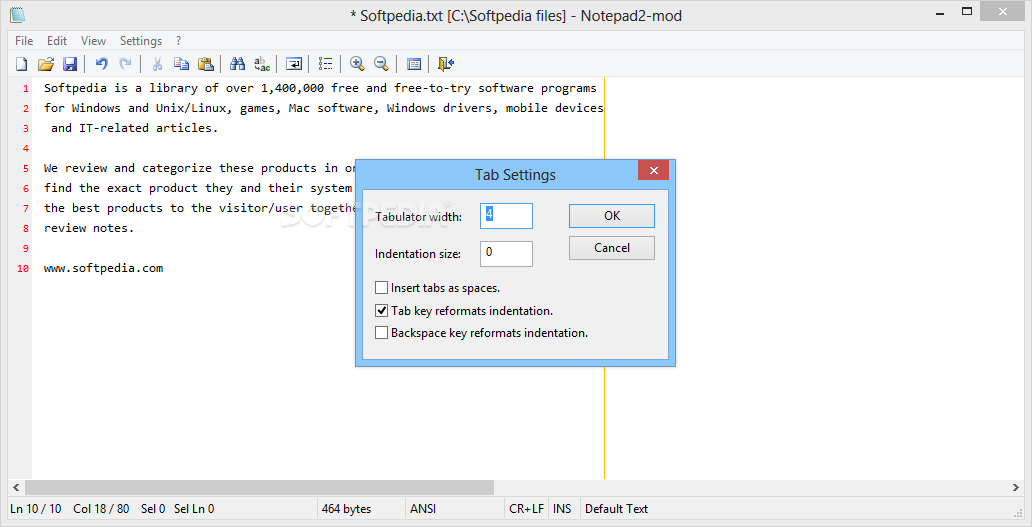The image size is (1032, 527).
Task: Click the 'Col 18 / 80' status entry
Action: 101,509
